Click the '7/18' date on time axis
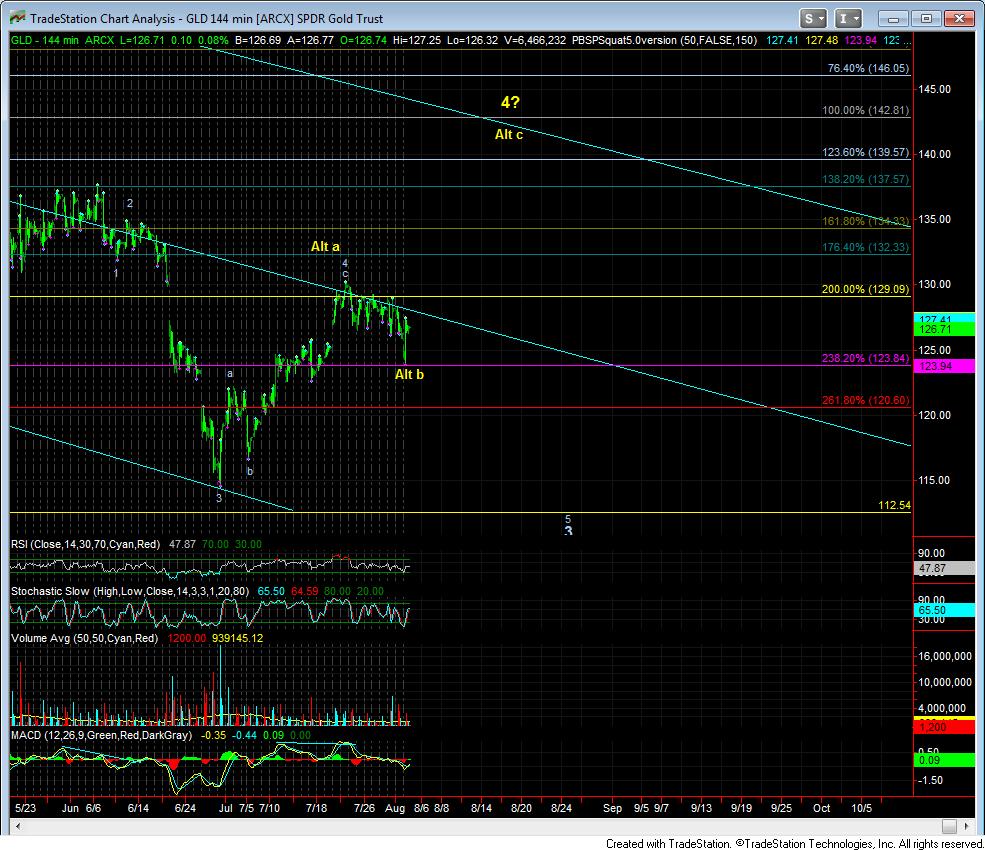The image size is (985, 850). pyautogui.click(x=317, y=808)
